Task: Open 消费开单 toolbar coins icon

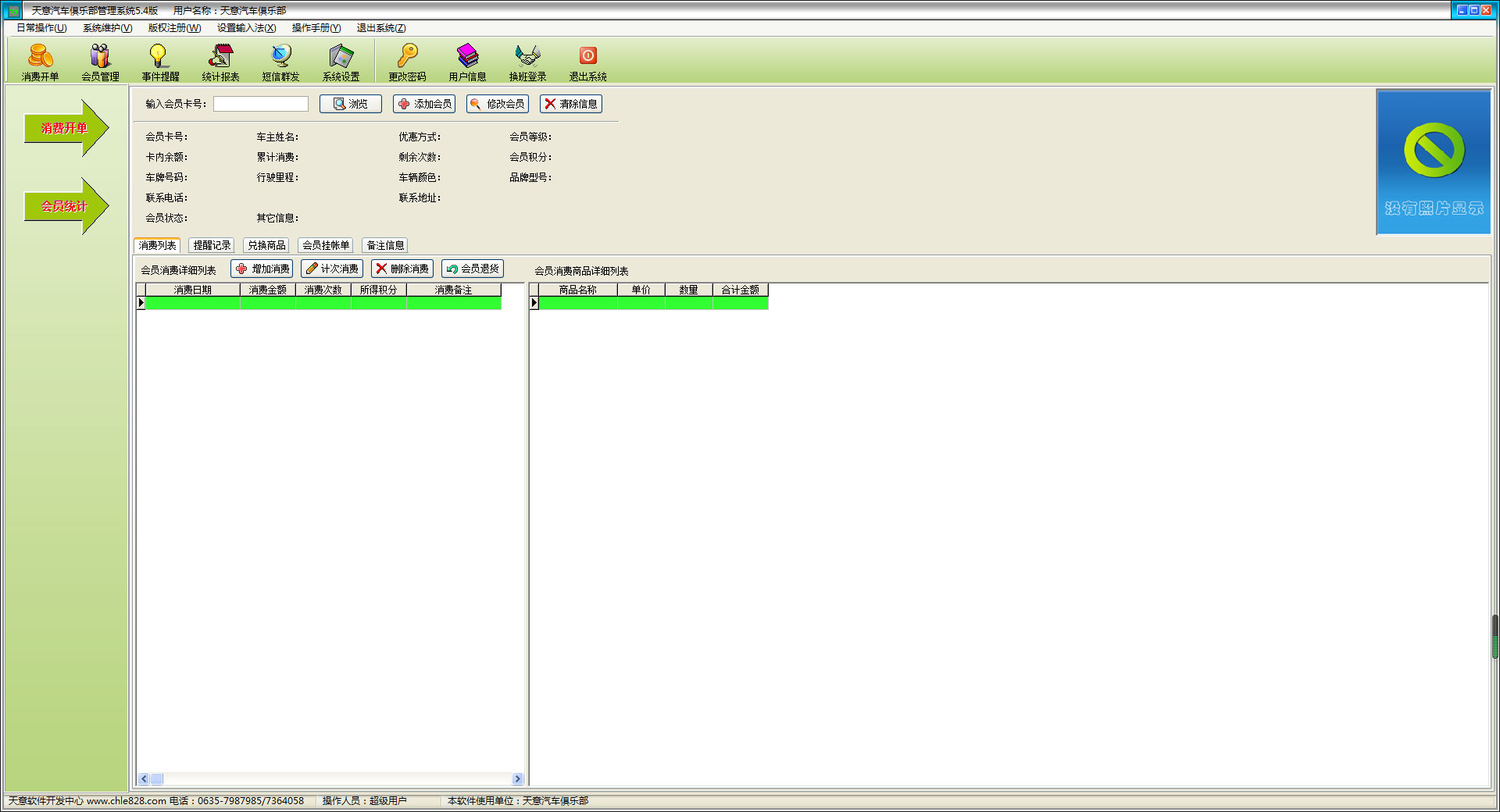Action: [41, 55]
